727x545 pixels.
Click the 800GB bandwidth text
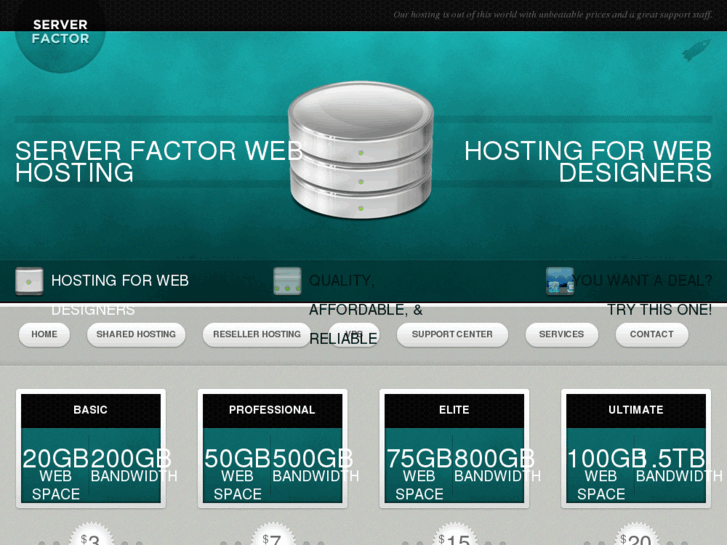point(497,465)
